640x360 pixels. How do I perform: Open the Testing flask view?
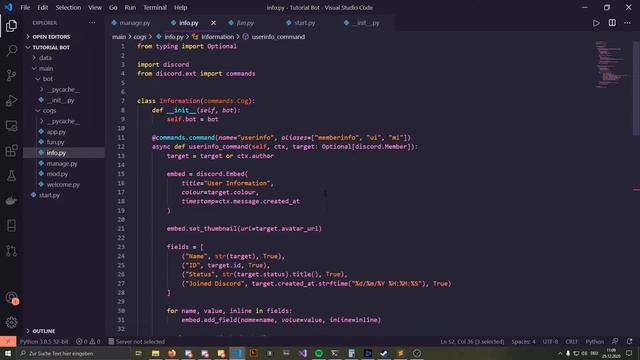click(x=11, y=176)
